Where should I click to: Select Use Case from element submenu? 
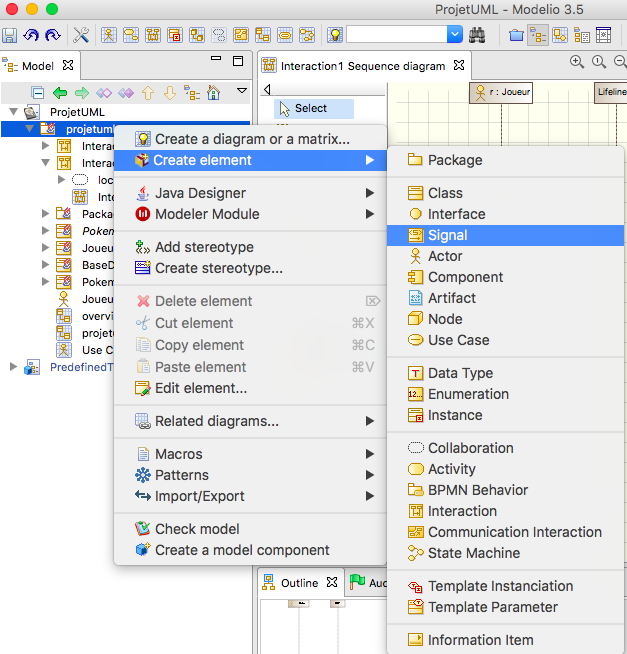pyautogui.click(x=458, y=340)
